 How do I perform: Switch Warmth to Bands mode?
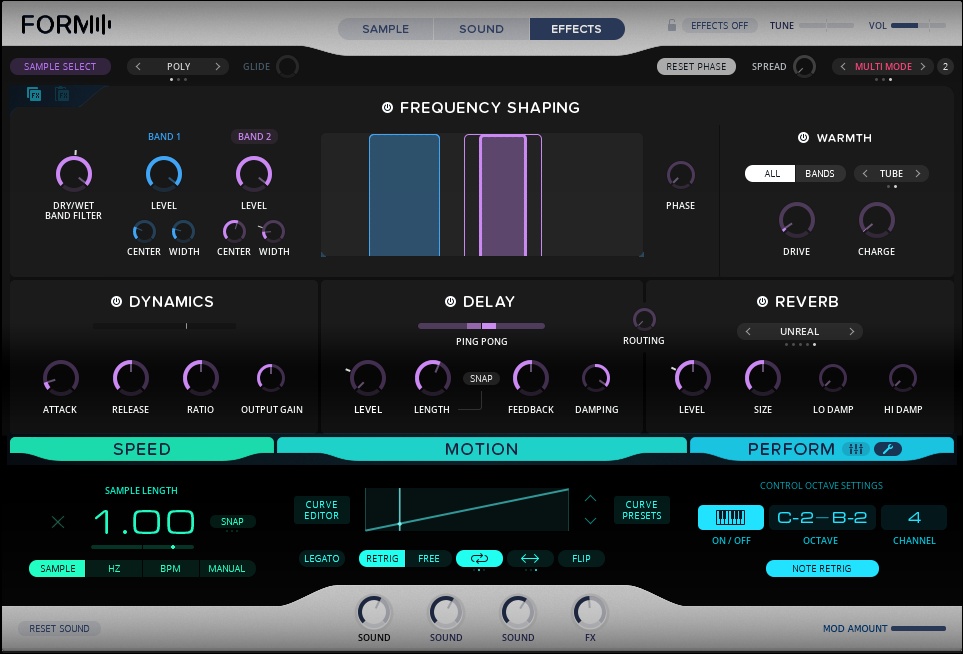point(820,173)
